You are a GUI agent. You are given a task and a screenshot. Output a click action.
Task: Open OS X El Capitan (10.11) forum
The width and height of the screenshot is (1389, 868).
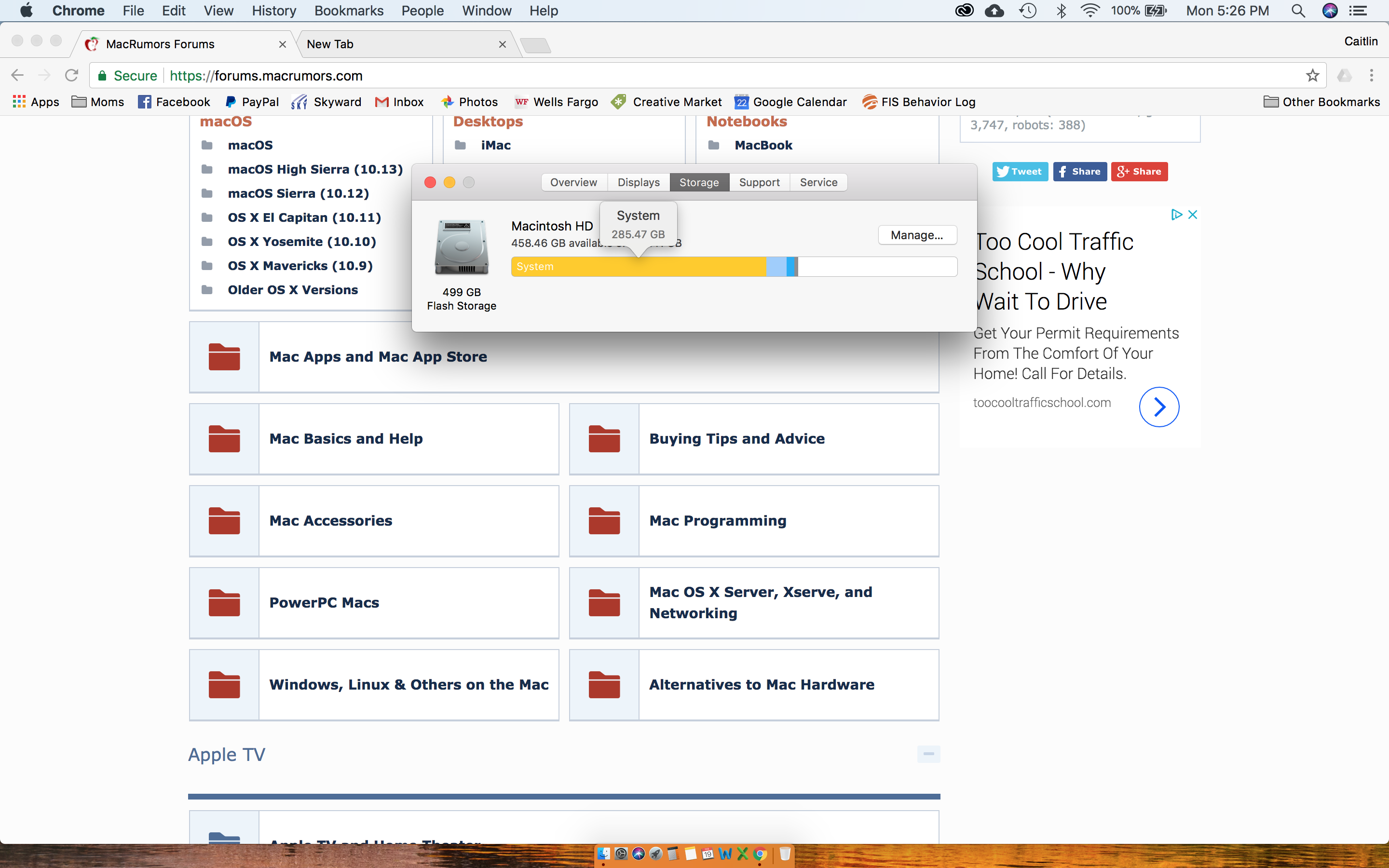[x=304, y=217]
